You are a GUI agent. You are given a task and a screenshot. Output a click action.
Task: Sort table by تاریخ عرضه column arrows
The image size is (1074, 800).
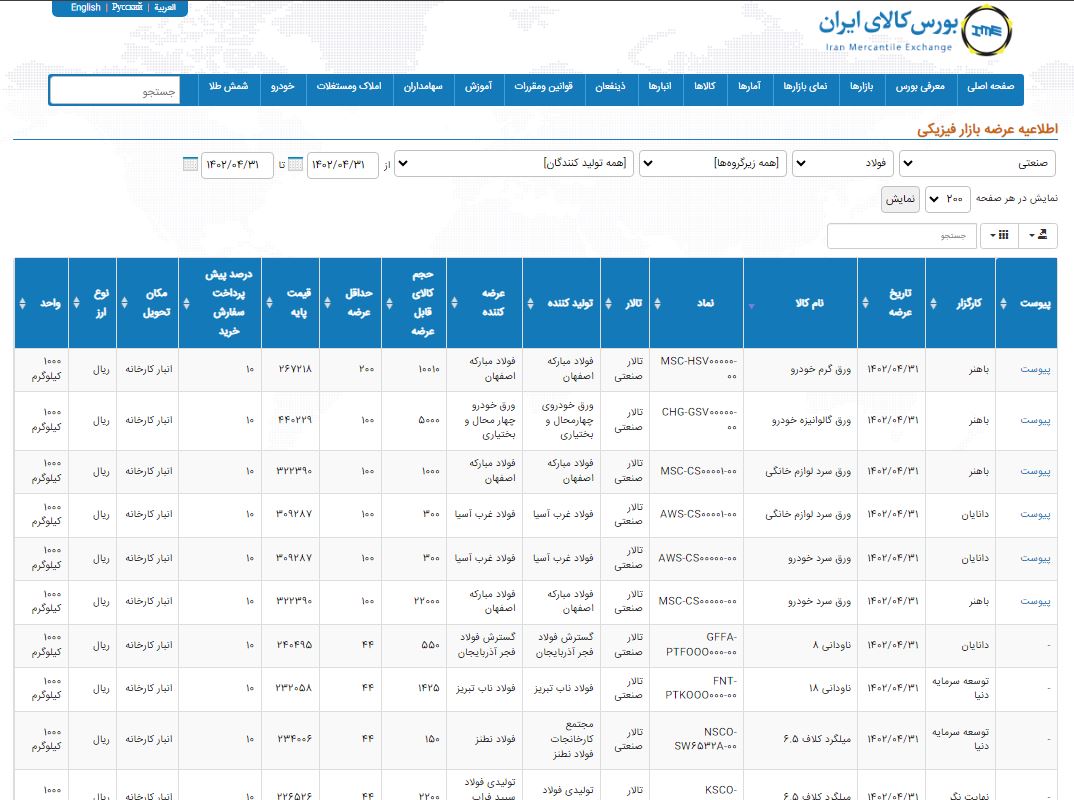pyautogui.click(x=865, y=303)
